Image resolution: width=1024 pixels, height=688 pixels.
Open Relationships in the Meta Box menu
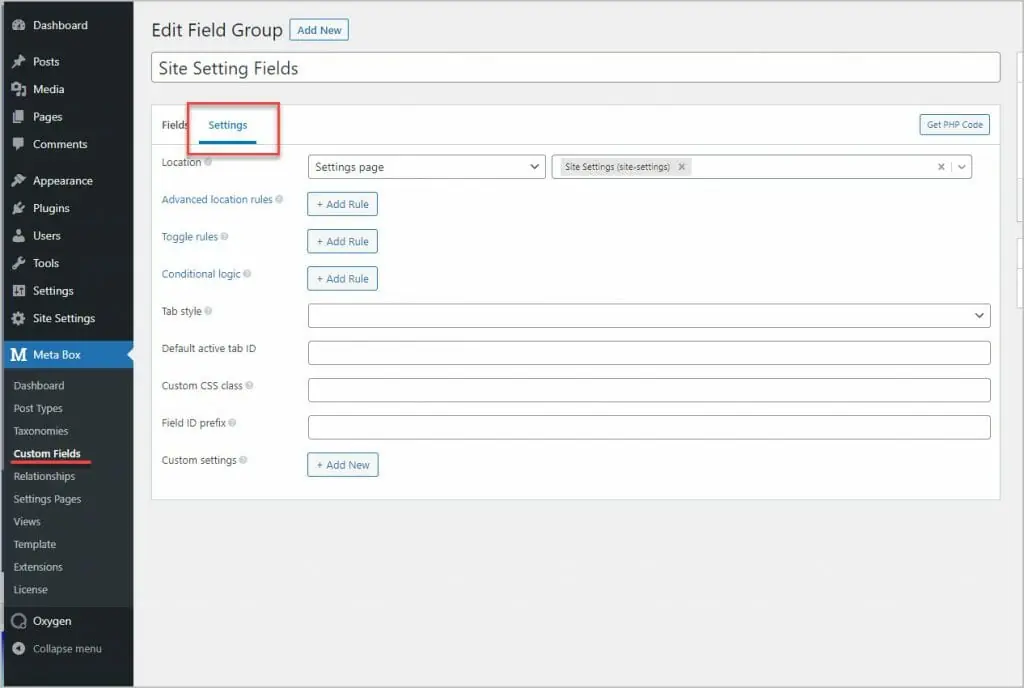pos(44,476)
